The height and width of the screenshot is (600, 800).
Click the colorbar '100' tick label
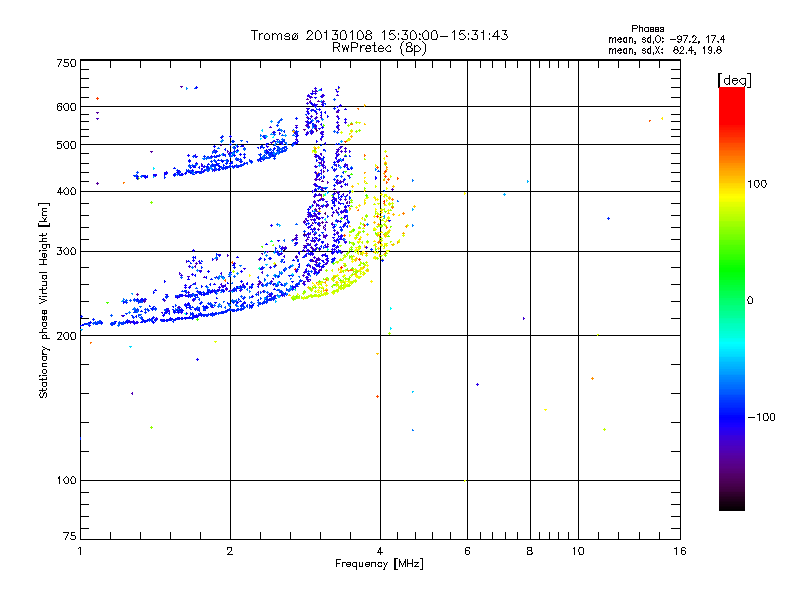(x=757, y=184)
